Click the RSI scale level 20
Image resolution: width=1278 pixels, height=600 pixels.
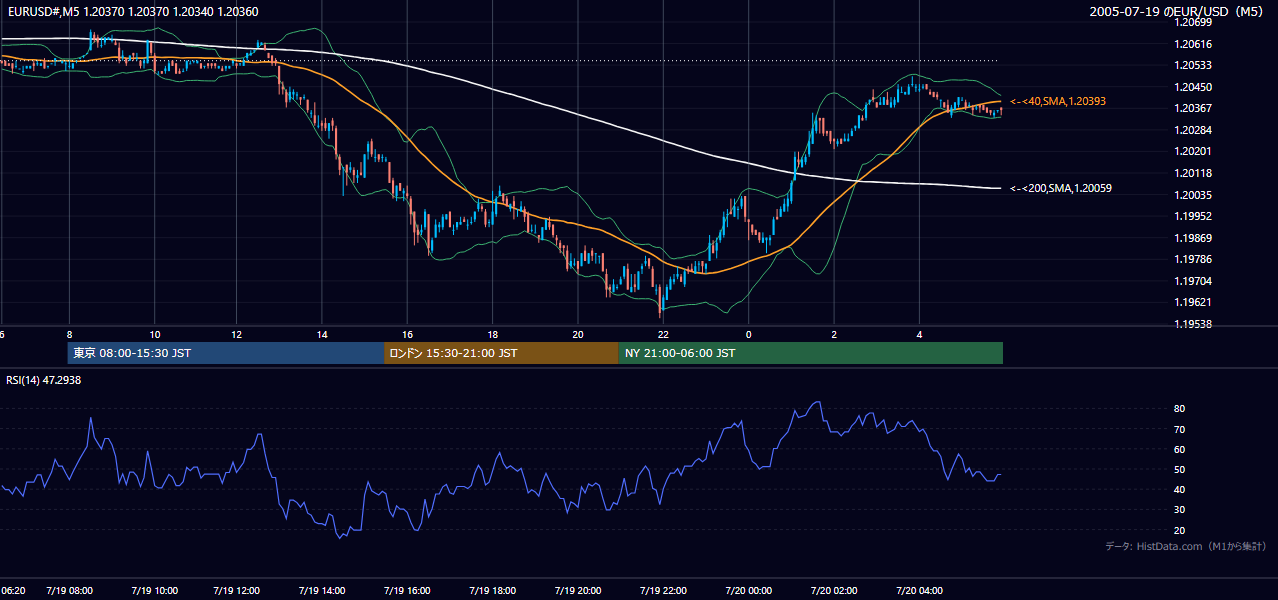[1179, 530]
